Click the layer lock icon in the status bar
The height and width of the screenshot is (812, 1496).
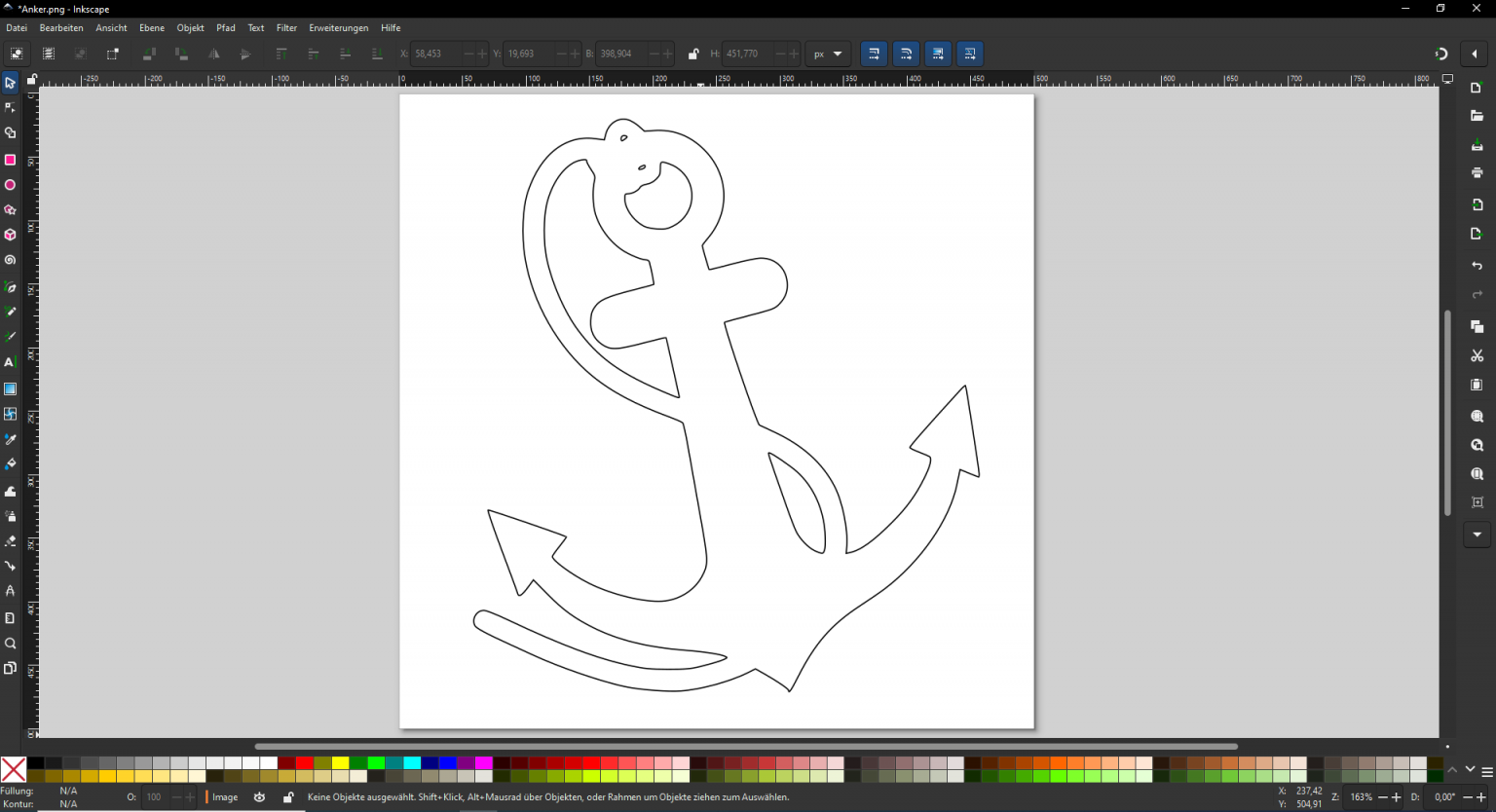click(x=288, y=797)
